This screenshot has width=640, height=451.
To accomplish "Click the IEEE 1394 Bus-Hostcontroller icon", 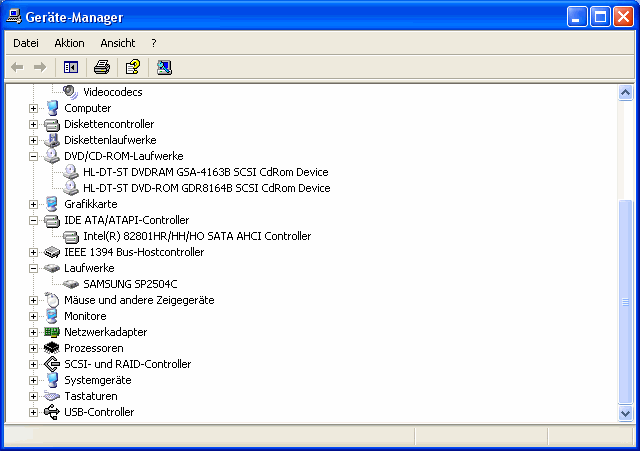I will click(52, 252).
